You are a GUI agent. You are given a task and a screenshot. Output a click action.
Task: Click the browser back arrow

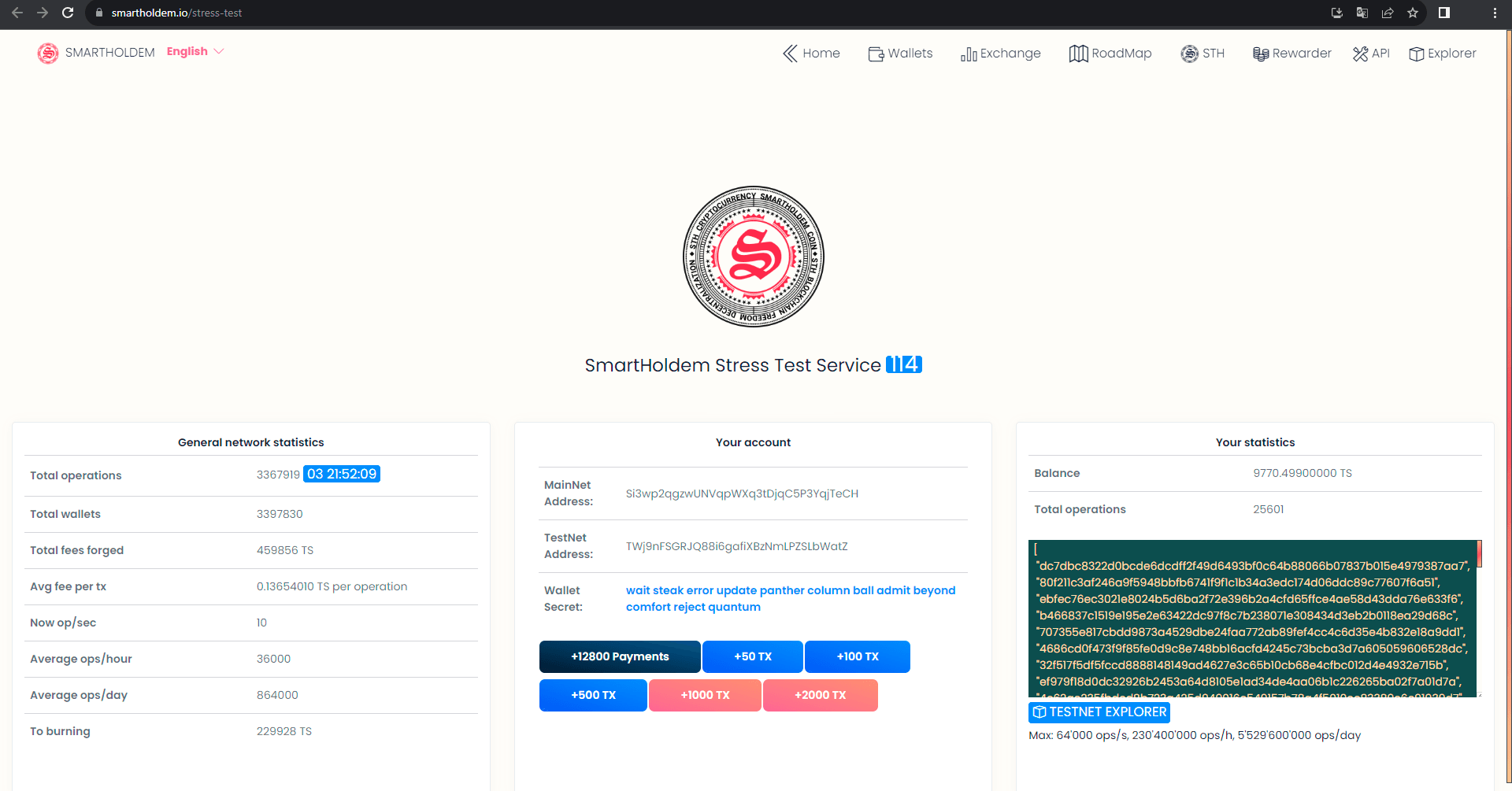point(17,13)
